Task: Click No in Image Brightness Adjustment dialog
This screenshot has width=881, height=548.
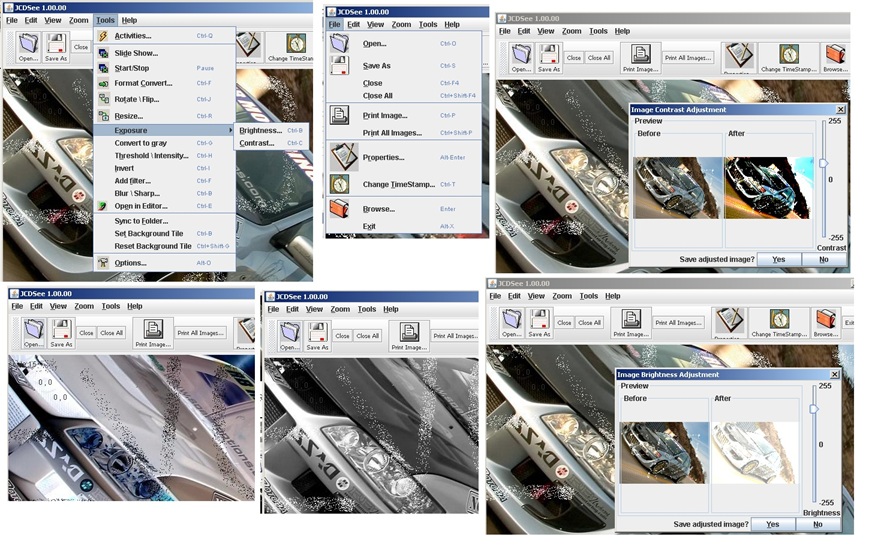Action: click(818, 524)
